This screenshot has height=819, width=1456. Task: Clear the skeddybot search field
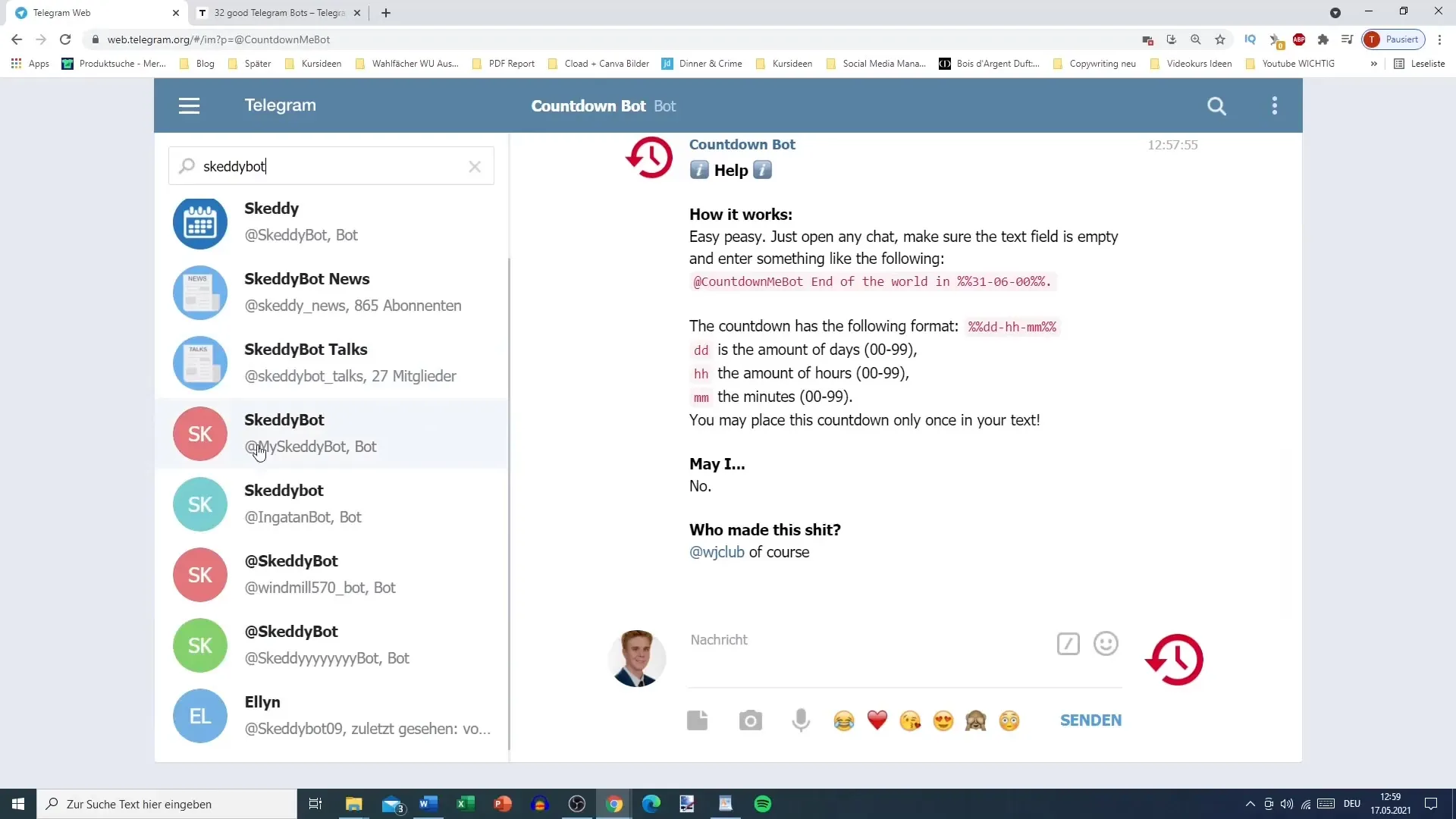pyautogui.click(x=475, y=167)
